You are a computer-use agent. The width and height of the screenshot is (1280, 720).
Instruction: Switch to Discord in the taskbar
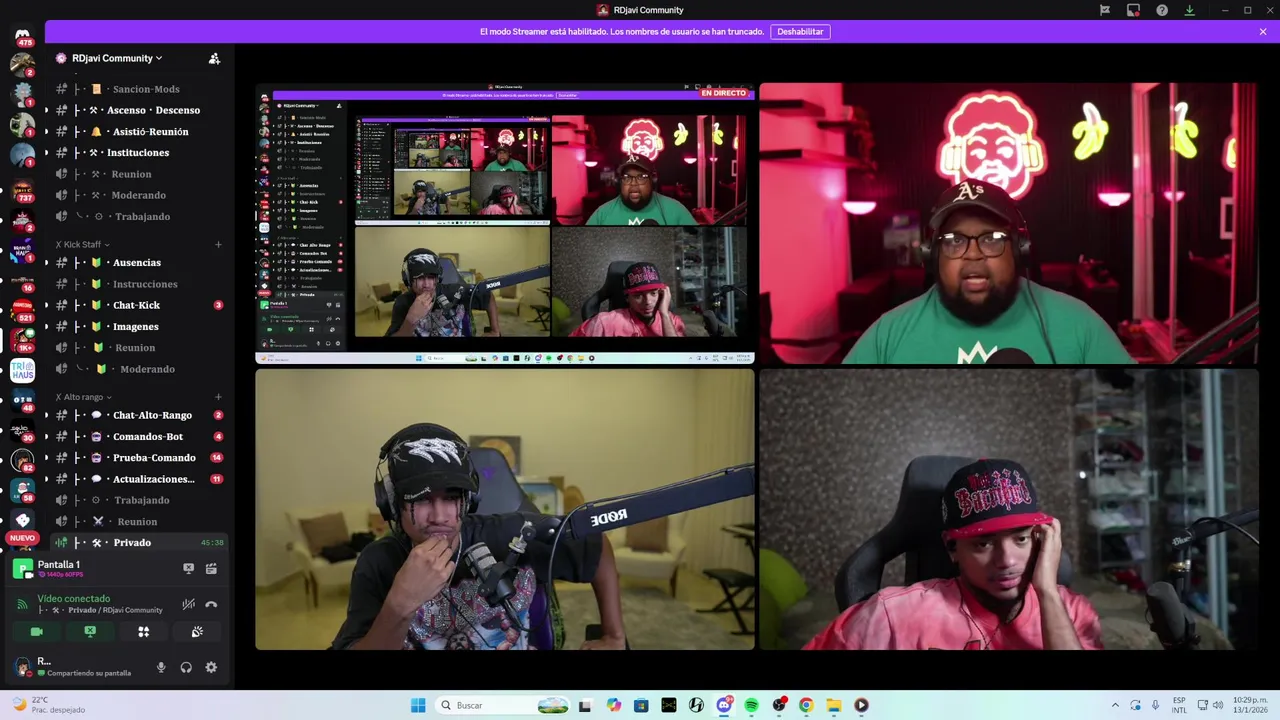(x=724, y=705)
